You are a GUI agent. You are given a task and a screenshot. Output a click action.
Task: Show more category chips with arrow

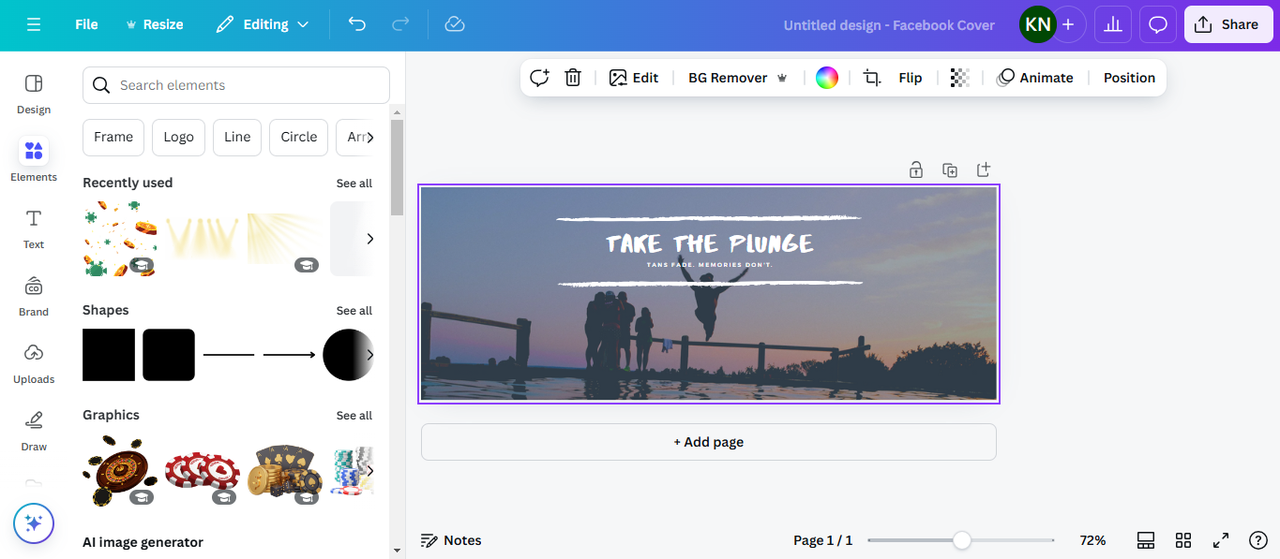tap(370, 137)
